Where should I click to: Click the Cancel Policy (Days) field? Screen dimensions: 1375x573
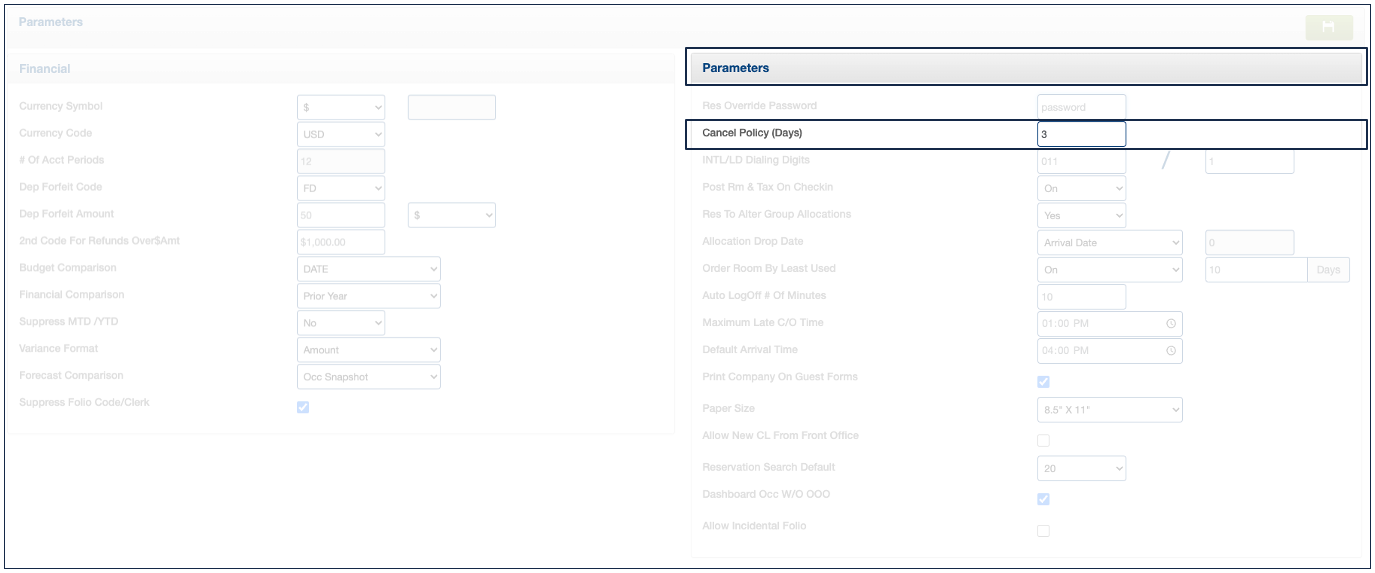[x=1081, y=134]
